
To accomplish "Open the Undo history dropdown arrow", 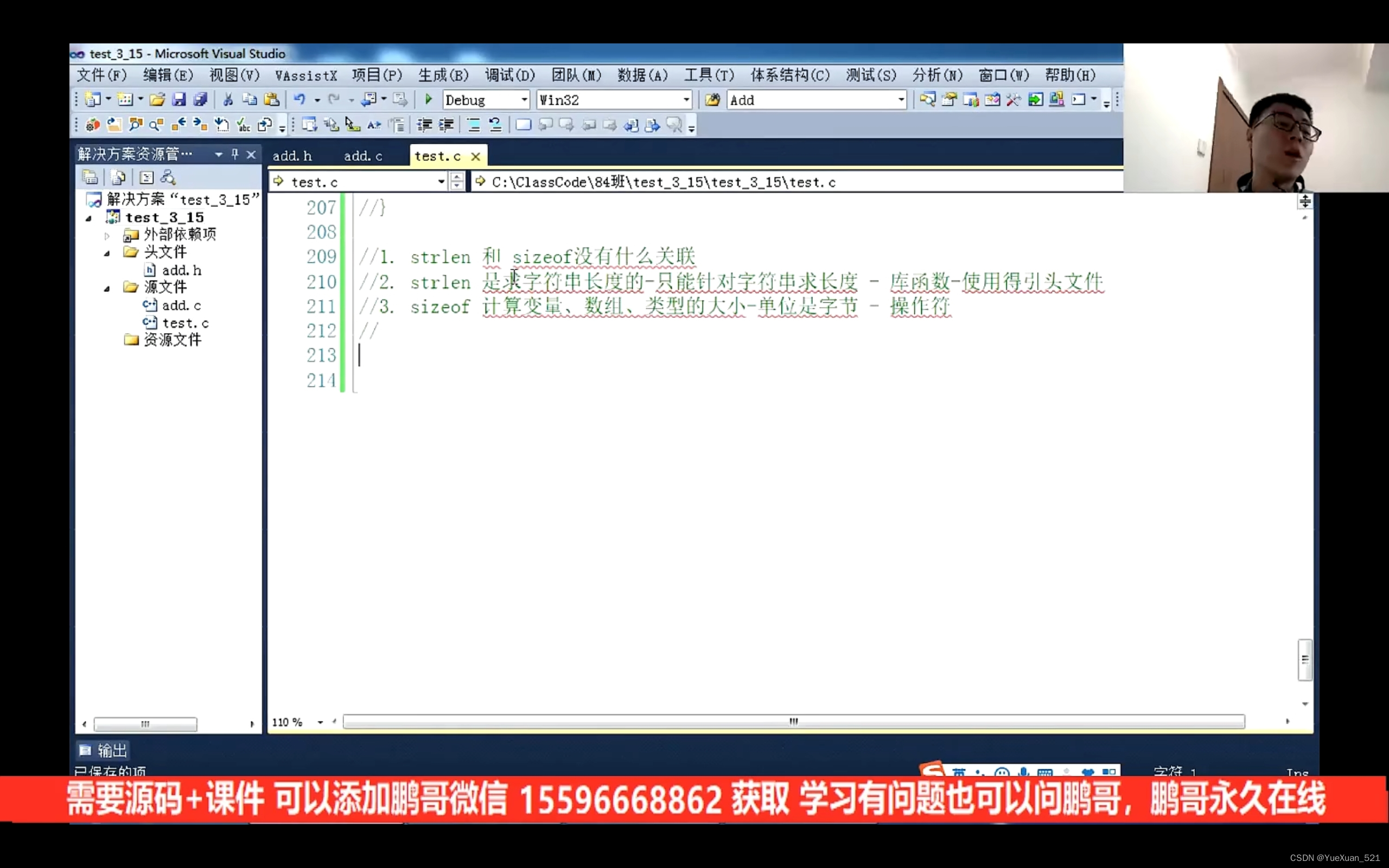I will tap(317, 100).
